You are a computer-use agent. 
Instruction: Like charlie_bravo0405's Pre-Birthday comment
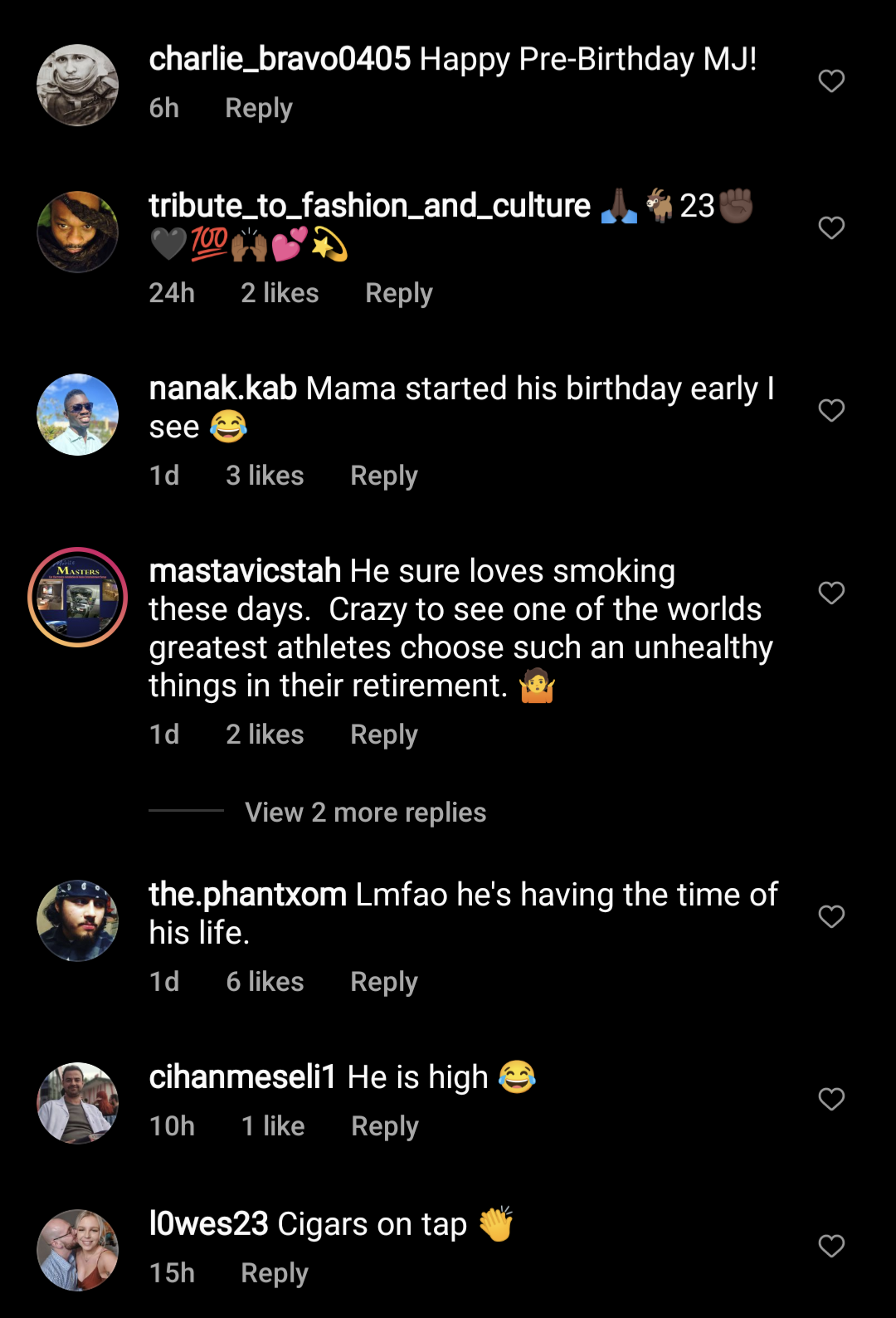coord(831,81)
